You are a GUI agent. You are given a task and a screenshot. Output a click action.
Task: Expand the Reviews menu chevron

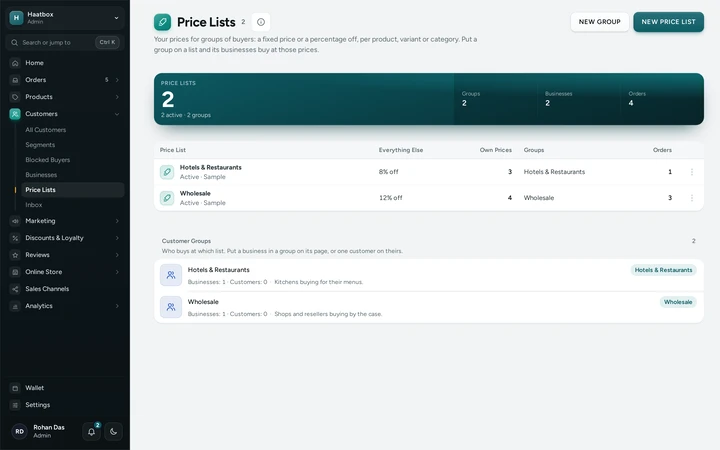(x=117, y=255)
